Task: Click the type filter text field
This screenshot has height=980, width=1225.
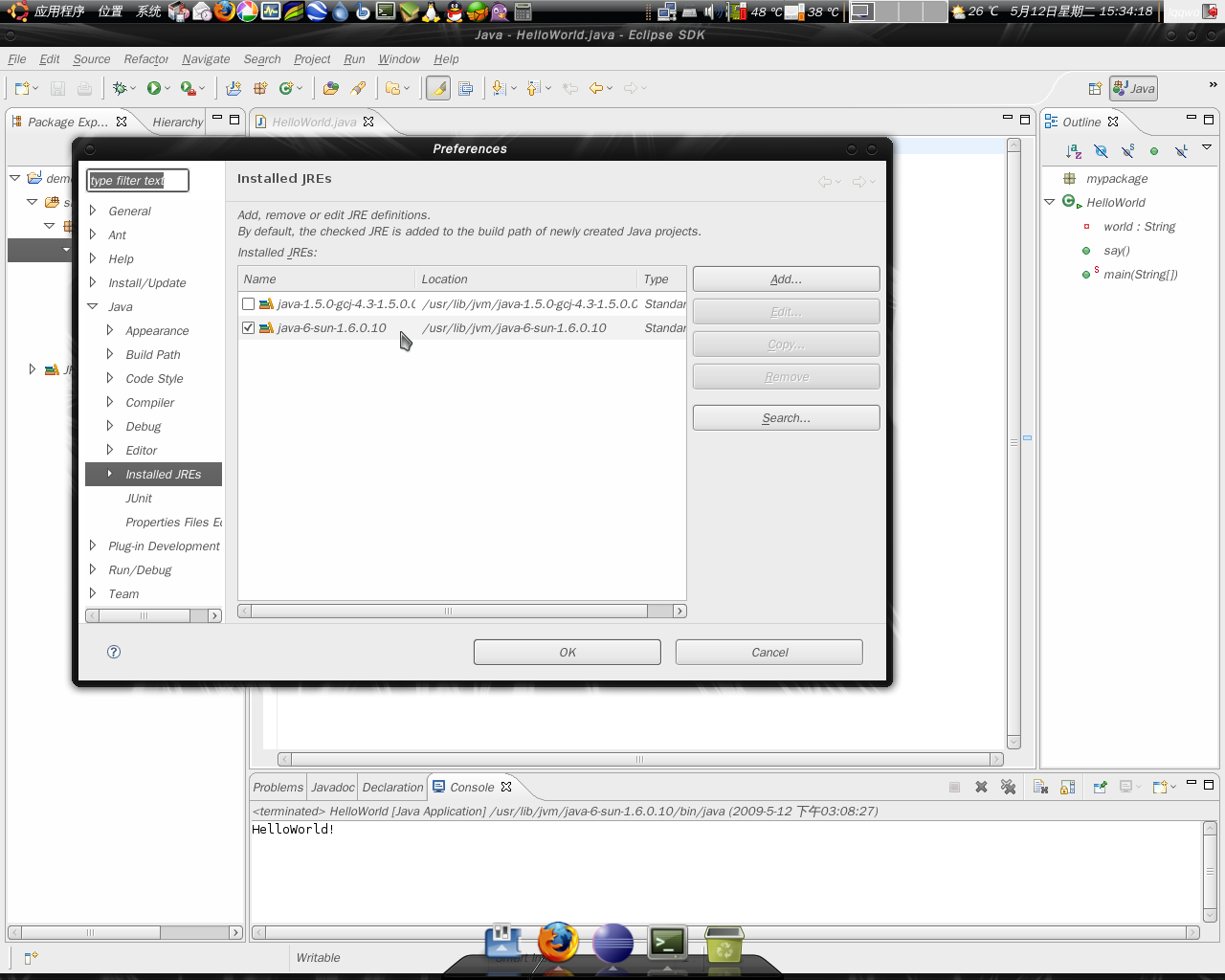Action: pyautogui.click(x=138, y=180)
